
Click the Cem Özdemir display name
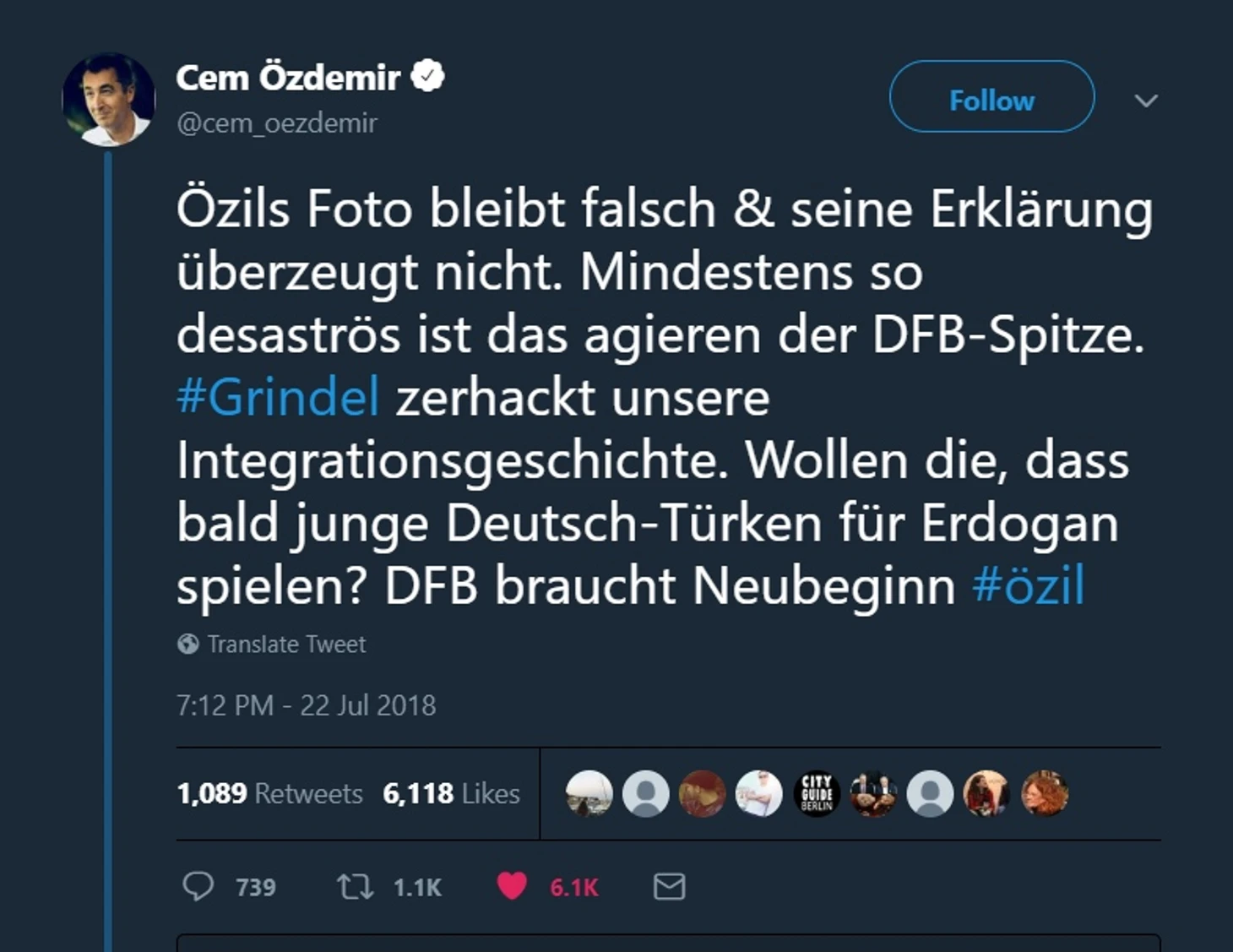(288, 78)
